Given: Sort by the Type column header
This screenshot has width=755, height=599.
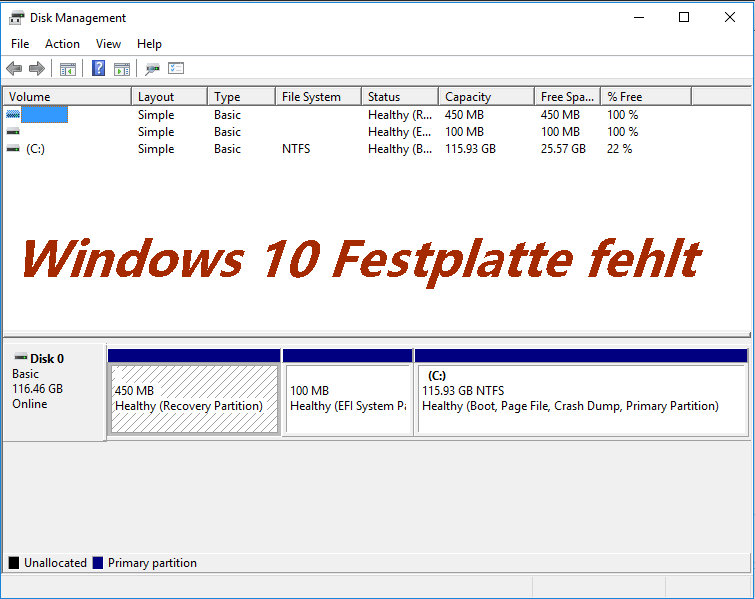Looking at the screenshot, I should 242,97.
